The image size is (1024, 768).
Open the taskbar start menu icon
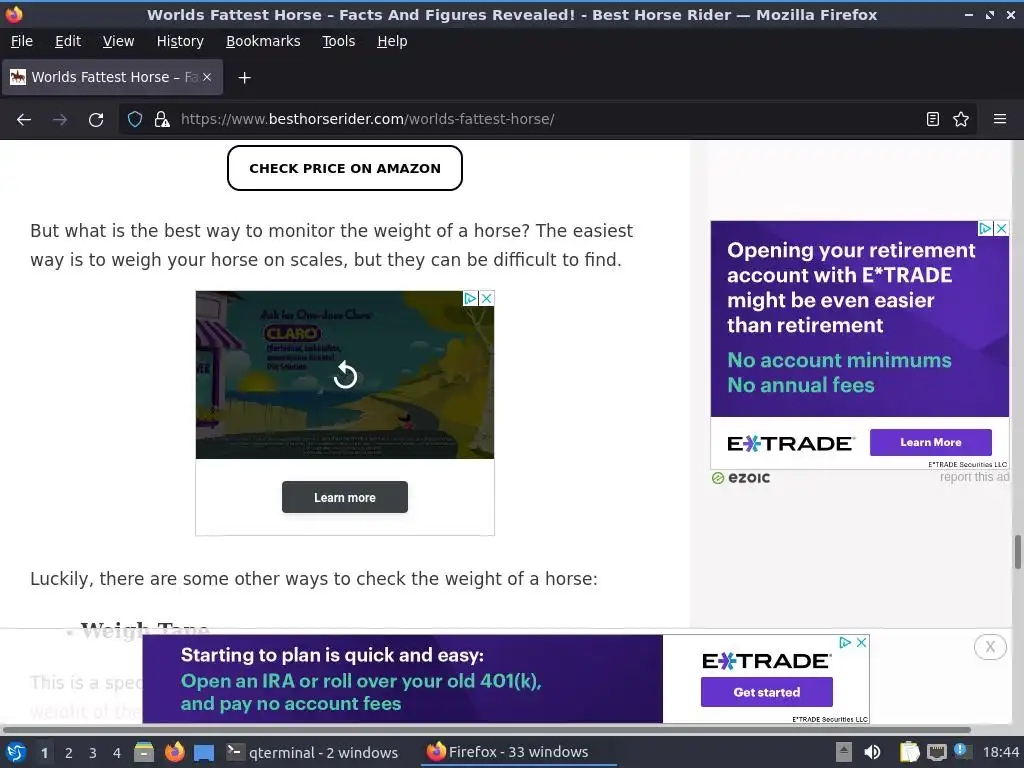(x=15, y=752)
